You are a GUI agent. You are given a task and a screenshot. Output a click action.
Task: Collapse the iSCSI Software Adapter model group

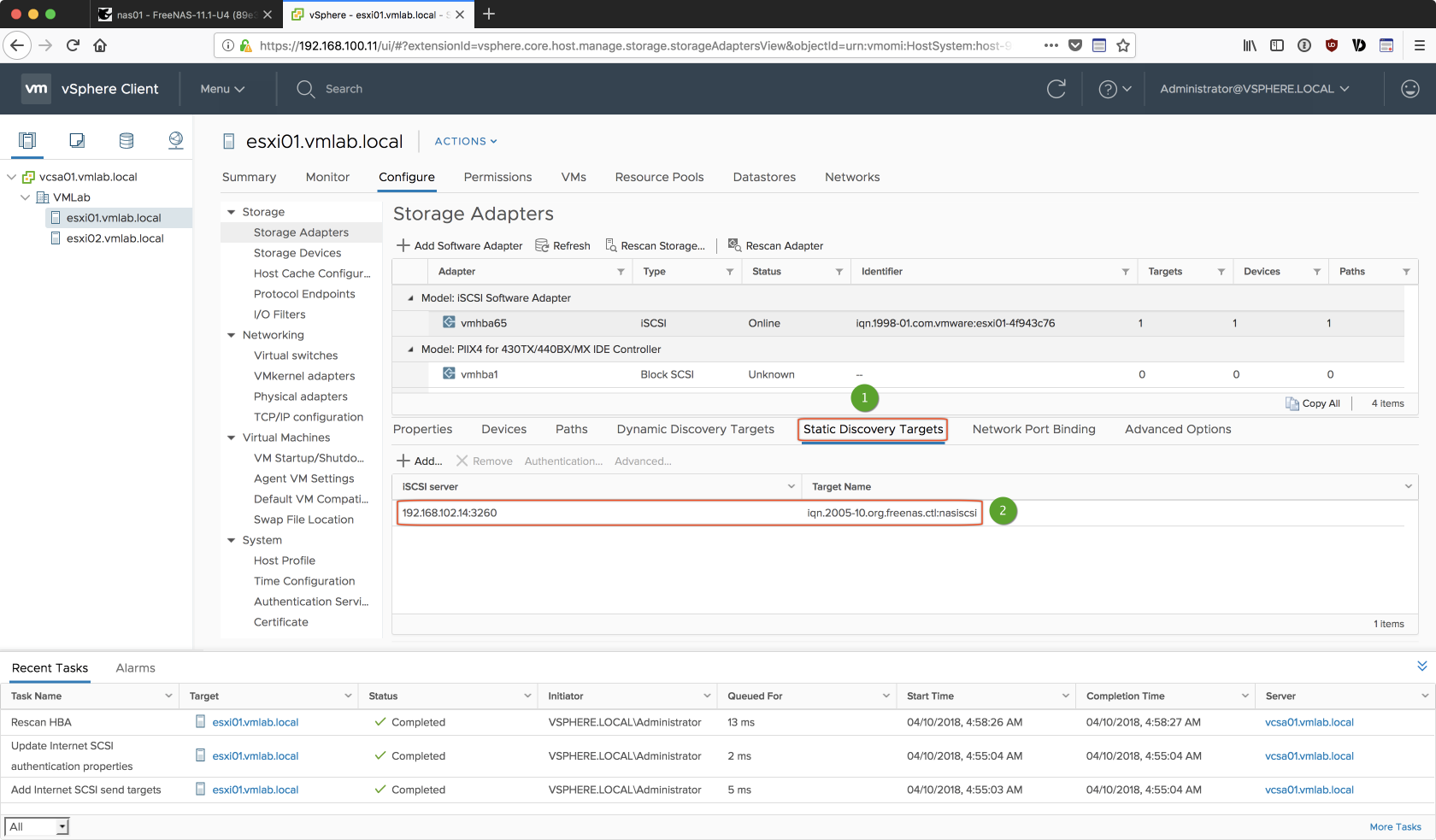pyautogui.click(x=410, y=298)
